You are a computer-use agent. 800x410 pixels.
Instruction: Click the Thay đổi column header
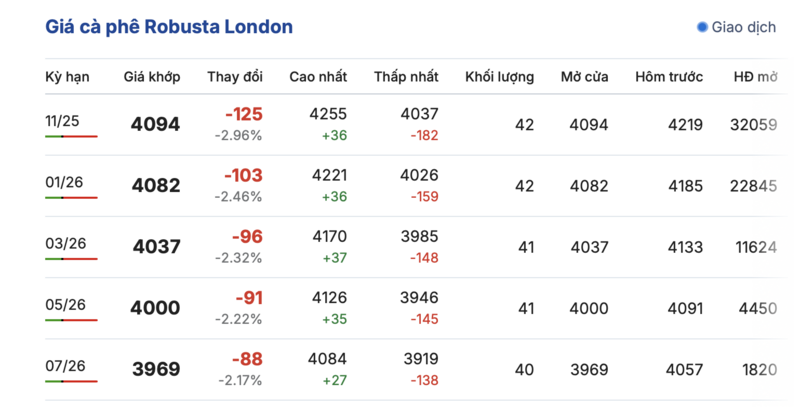(235, 77)
